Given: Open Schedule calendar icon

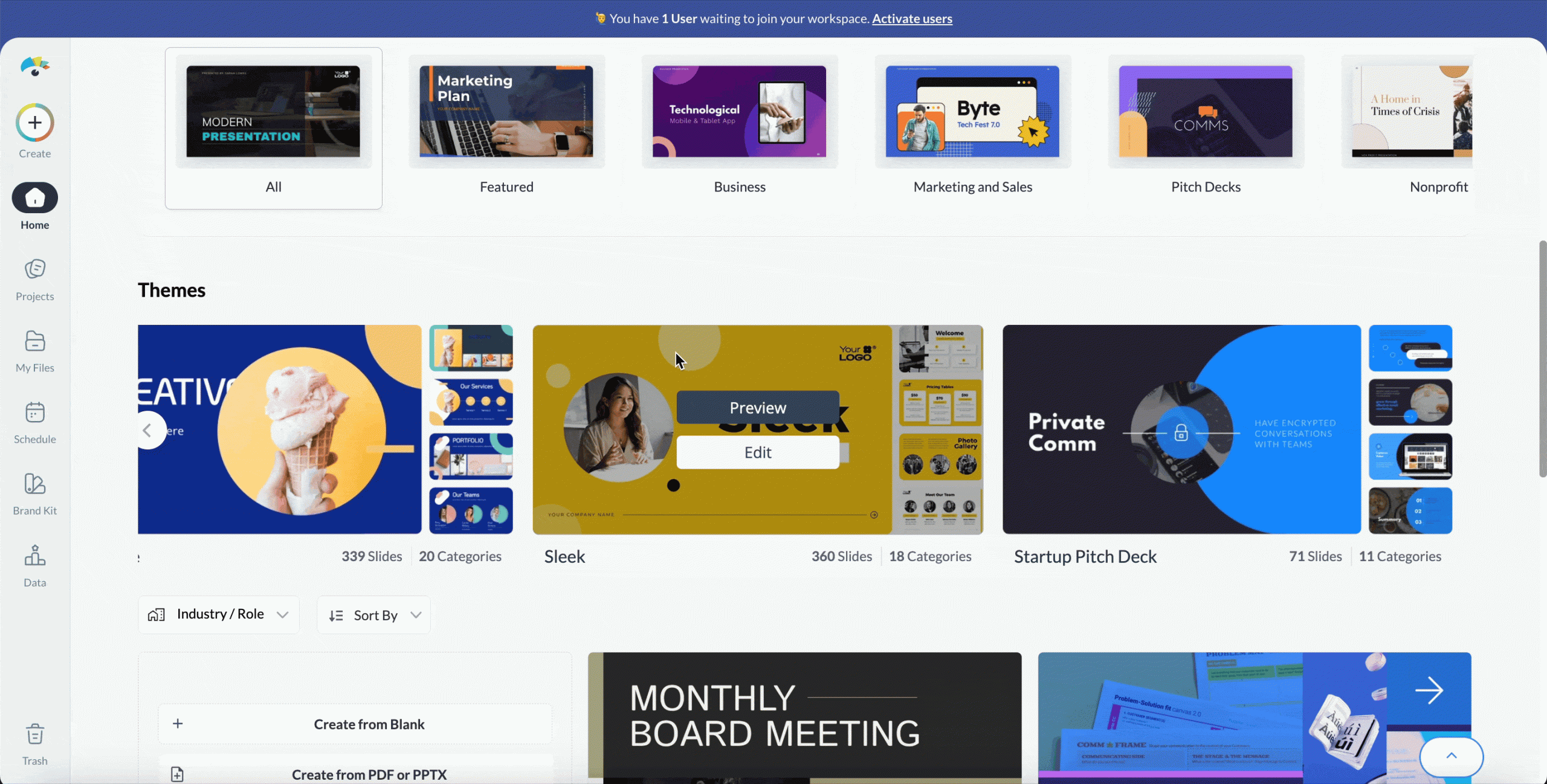Looking at the screenshot, I should click(x=35, y=413).
